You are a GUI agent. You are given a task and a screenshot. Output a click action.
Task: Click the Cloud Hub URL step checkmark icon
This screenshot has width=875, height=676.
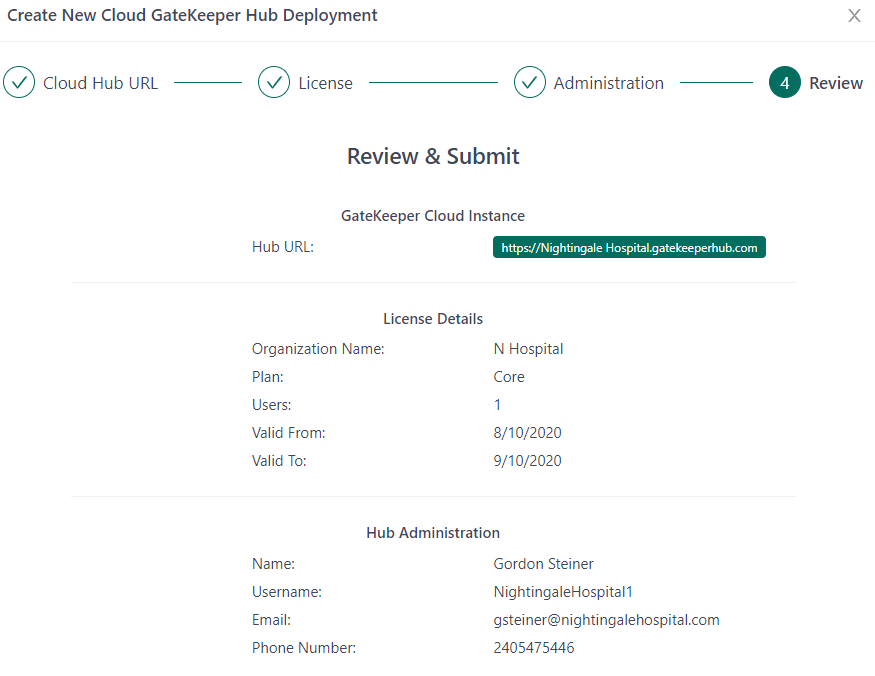(x=19, y=83)
